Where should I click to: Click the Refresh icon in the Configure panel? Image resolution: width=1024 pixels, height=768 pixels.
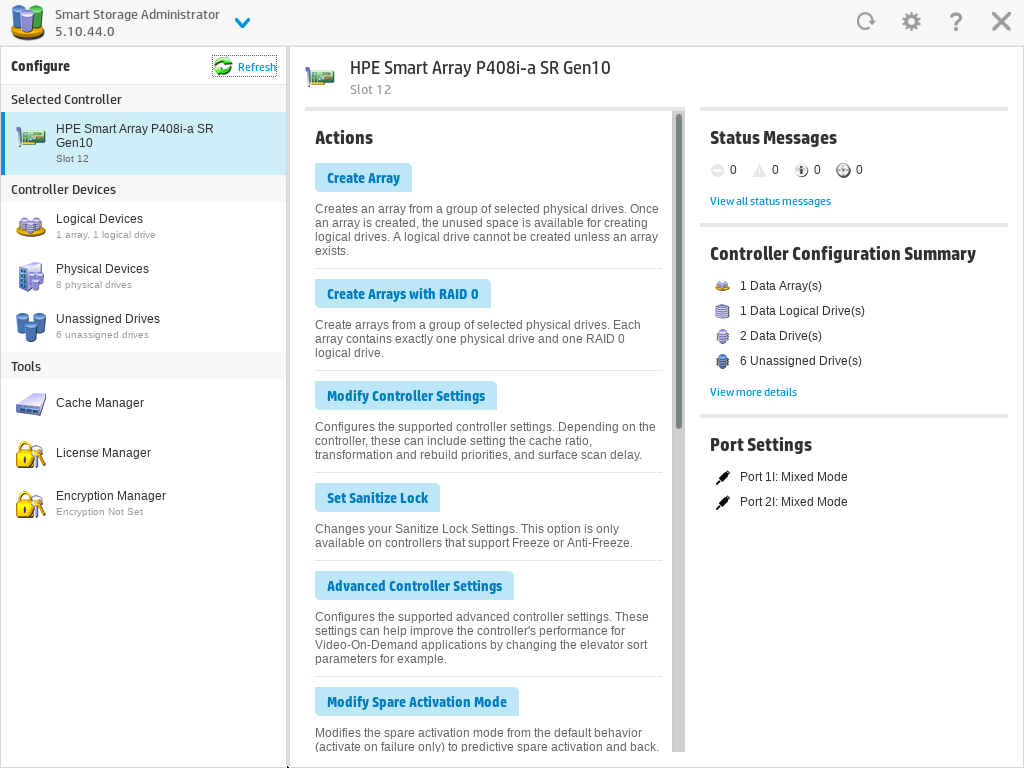221,65
